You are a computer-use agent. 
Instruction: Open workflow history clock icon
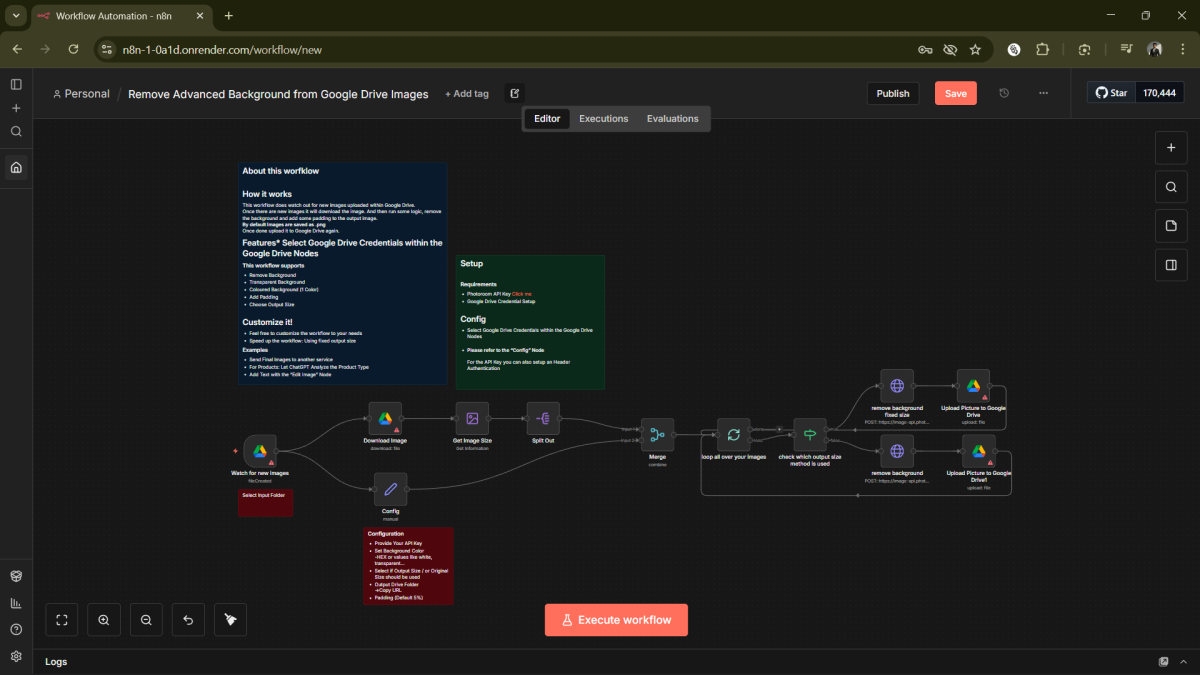click(x=1004, y=93)
